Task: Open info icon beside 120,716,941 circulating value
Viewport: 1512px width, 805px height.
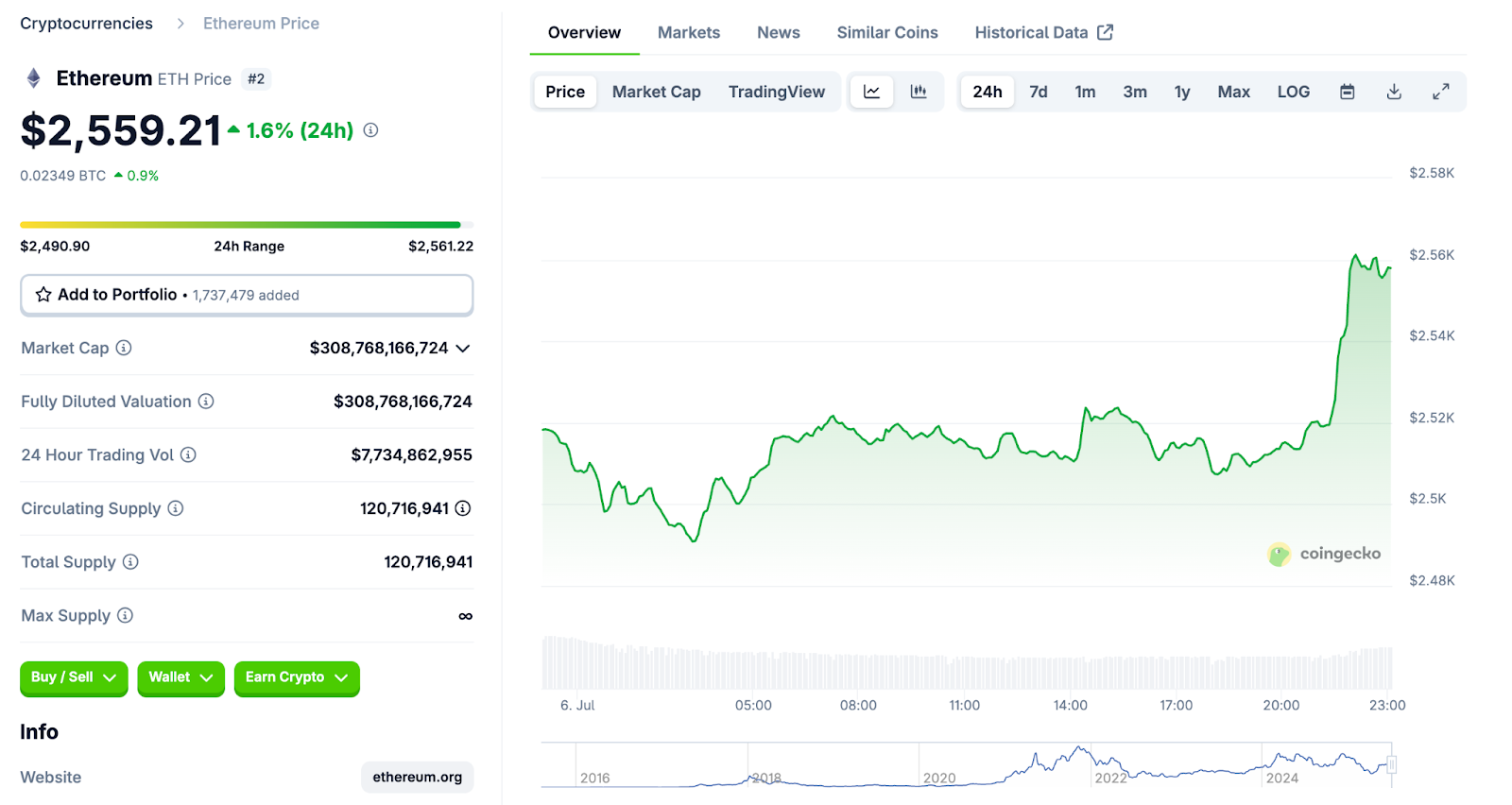Action: click(463, 508)
